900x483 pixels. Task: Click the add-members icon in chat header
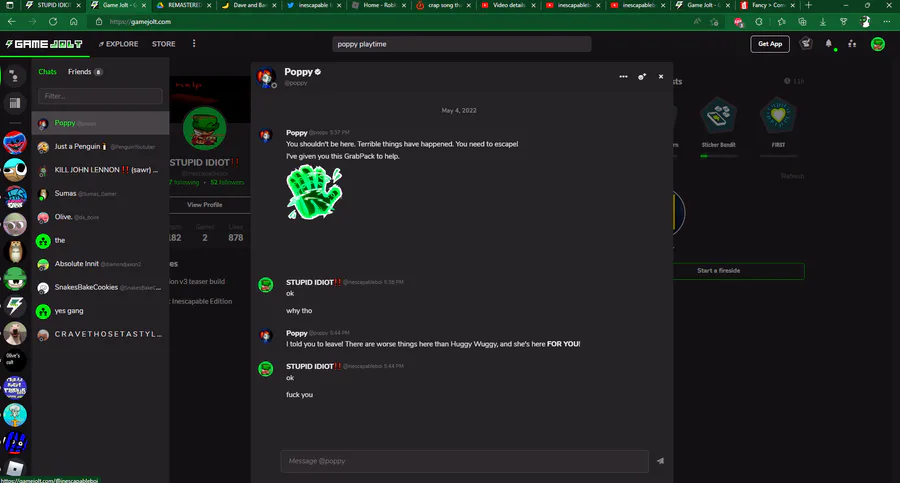[642, 76]
